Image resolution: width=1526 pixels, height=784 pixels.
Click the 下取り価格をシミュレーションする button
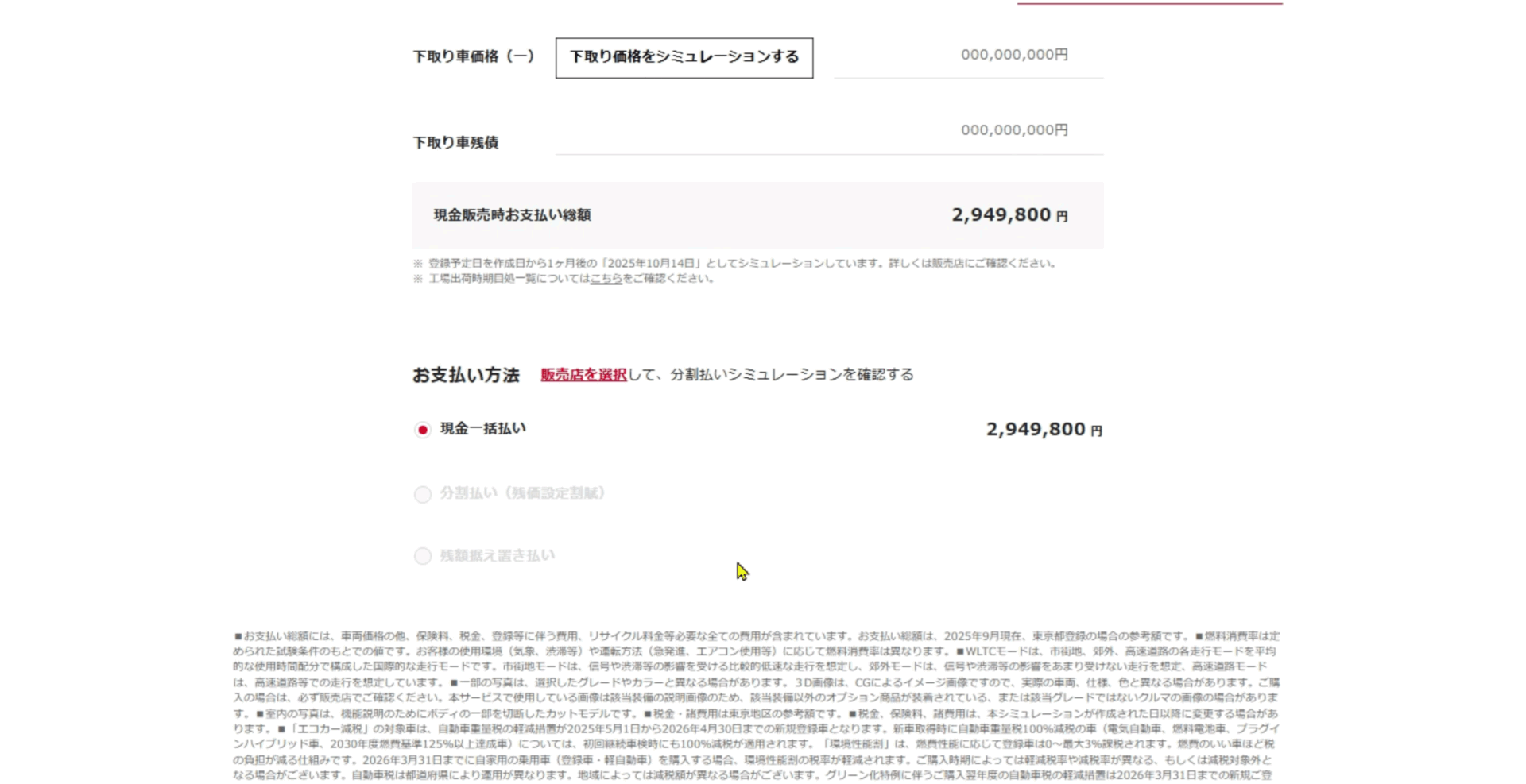pos(684,57)
